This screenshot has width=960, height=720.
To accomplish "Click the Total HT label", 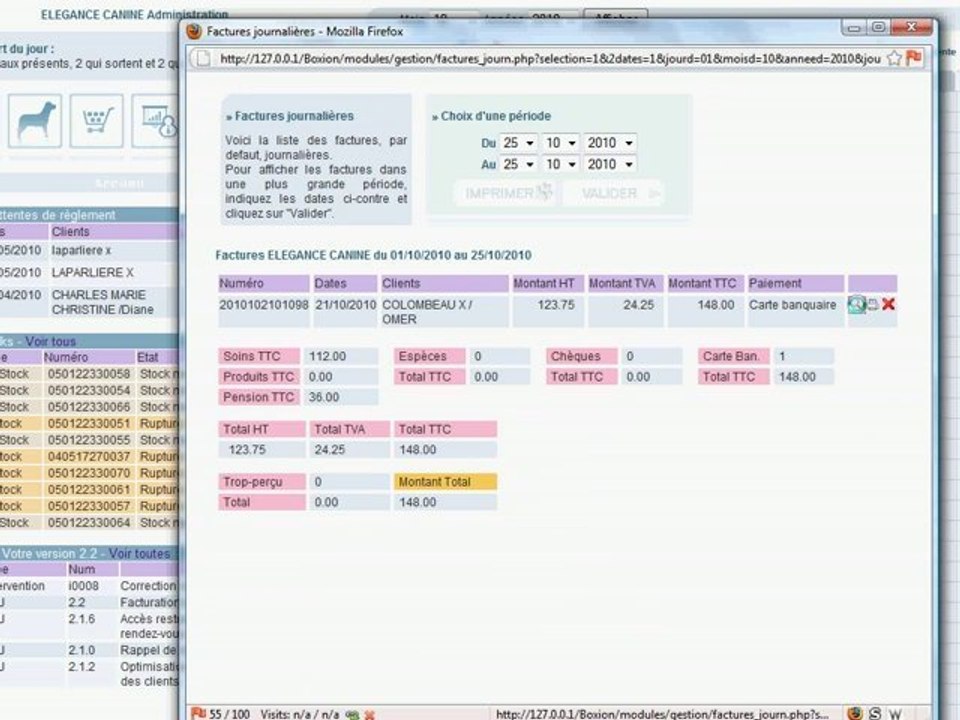I will (261, 429).
